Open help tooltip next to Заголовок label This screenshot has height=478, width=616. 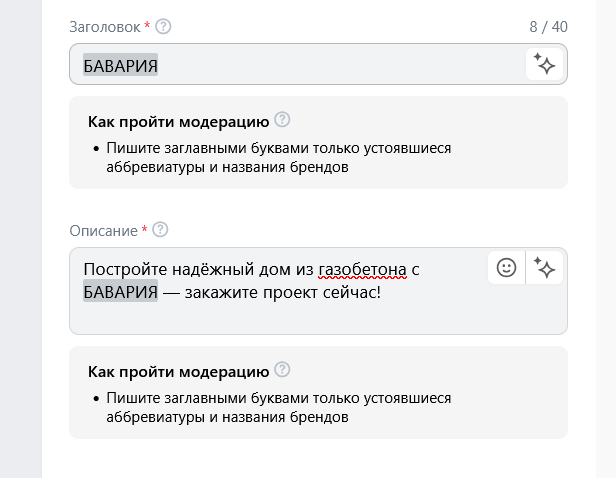pyautogui.click(x=163, y=27)
